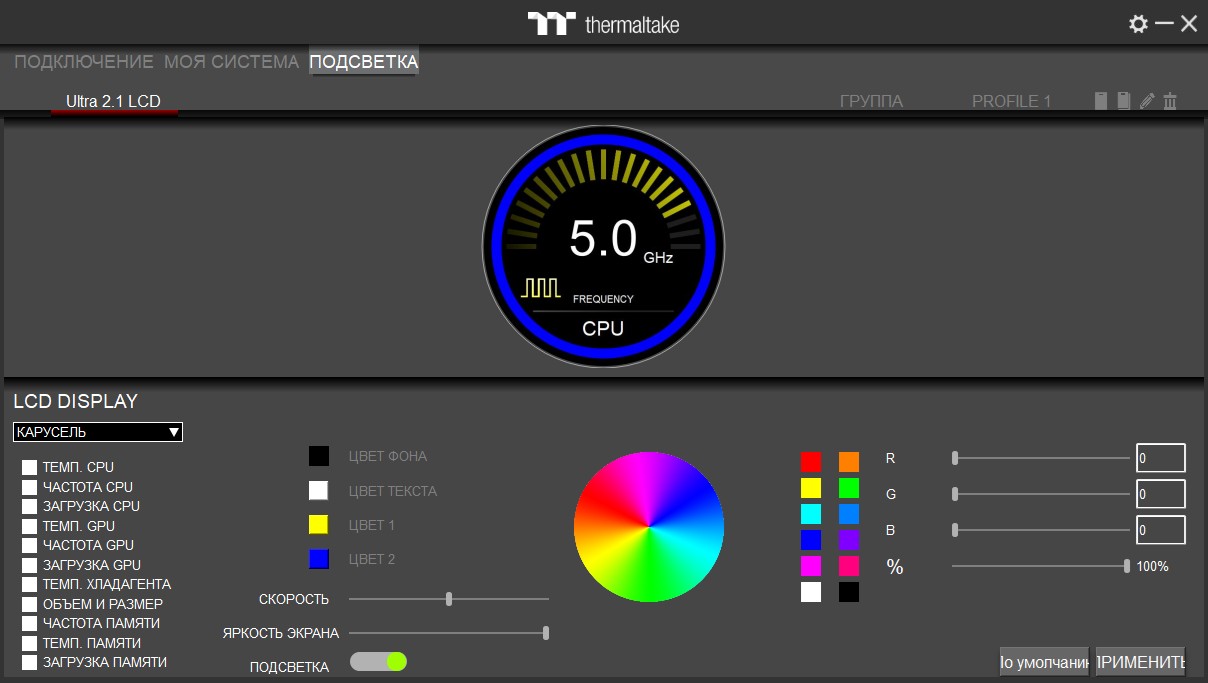Tick the ТЕМП. ПАМЯТИ checkbox
The height and width of the screenshot is (683, 1208).
point(30,643)
